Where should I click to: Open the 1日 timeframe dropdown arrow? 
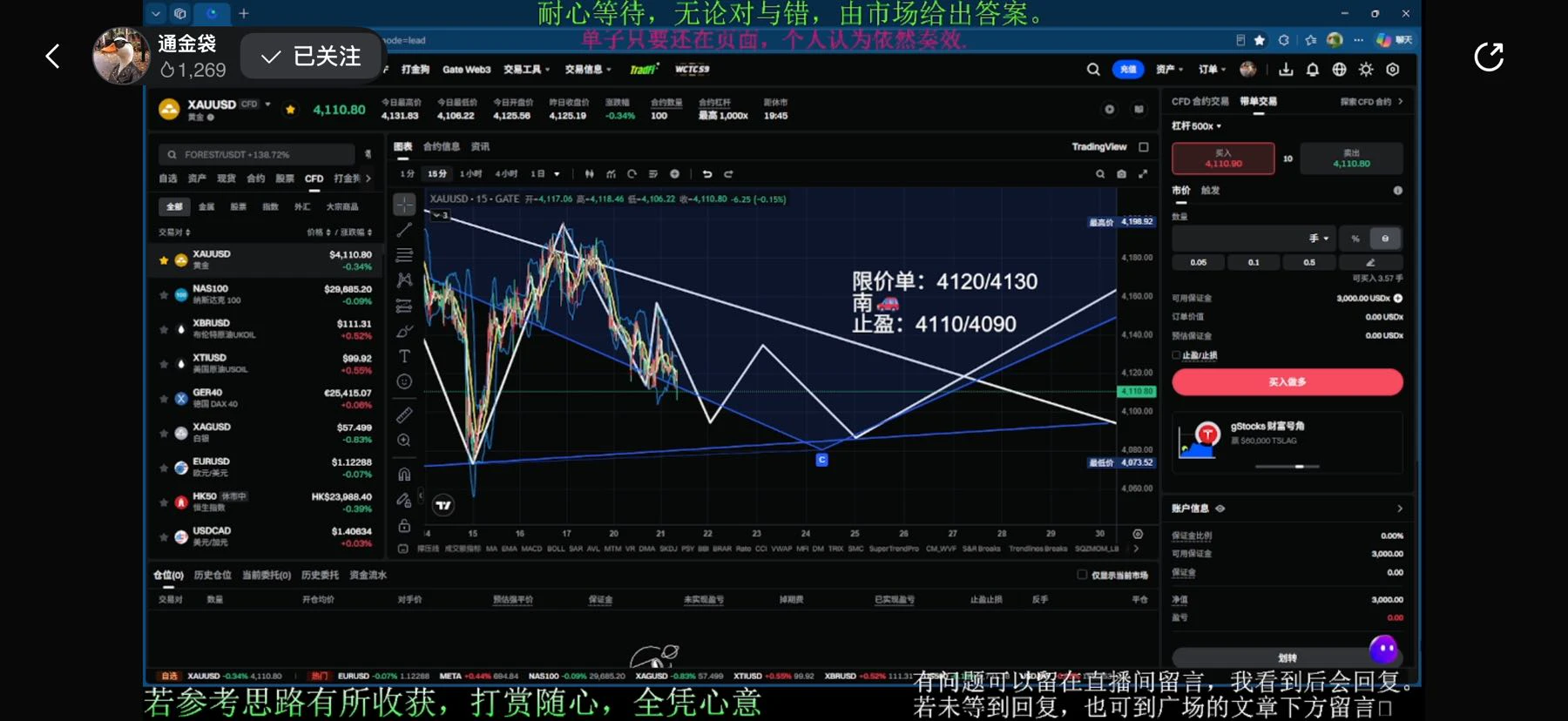(557, 174)
